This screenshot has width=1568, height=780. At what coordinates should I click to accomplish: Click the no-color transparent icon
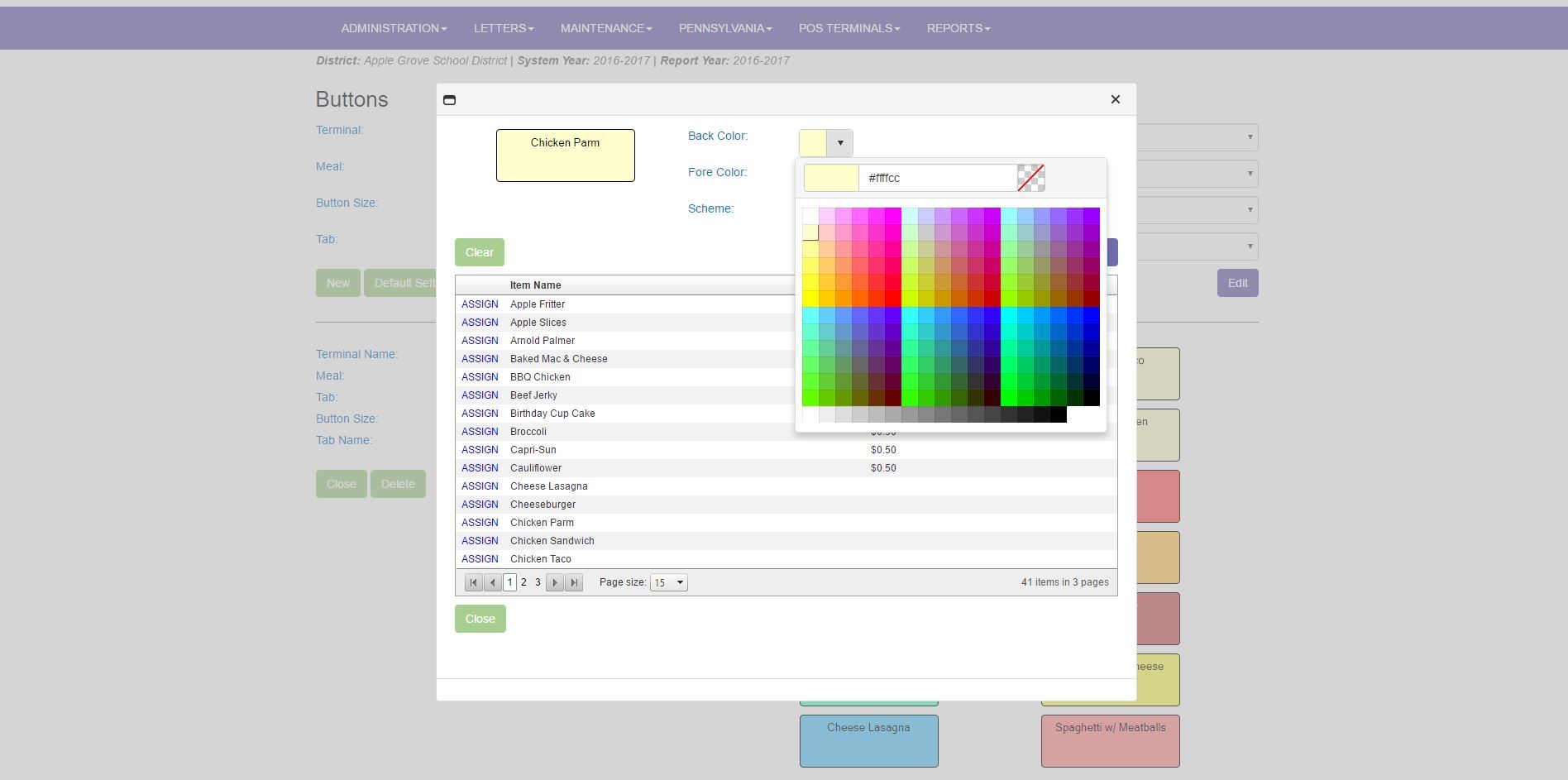[x=1030, y=178]
